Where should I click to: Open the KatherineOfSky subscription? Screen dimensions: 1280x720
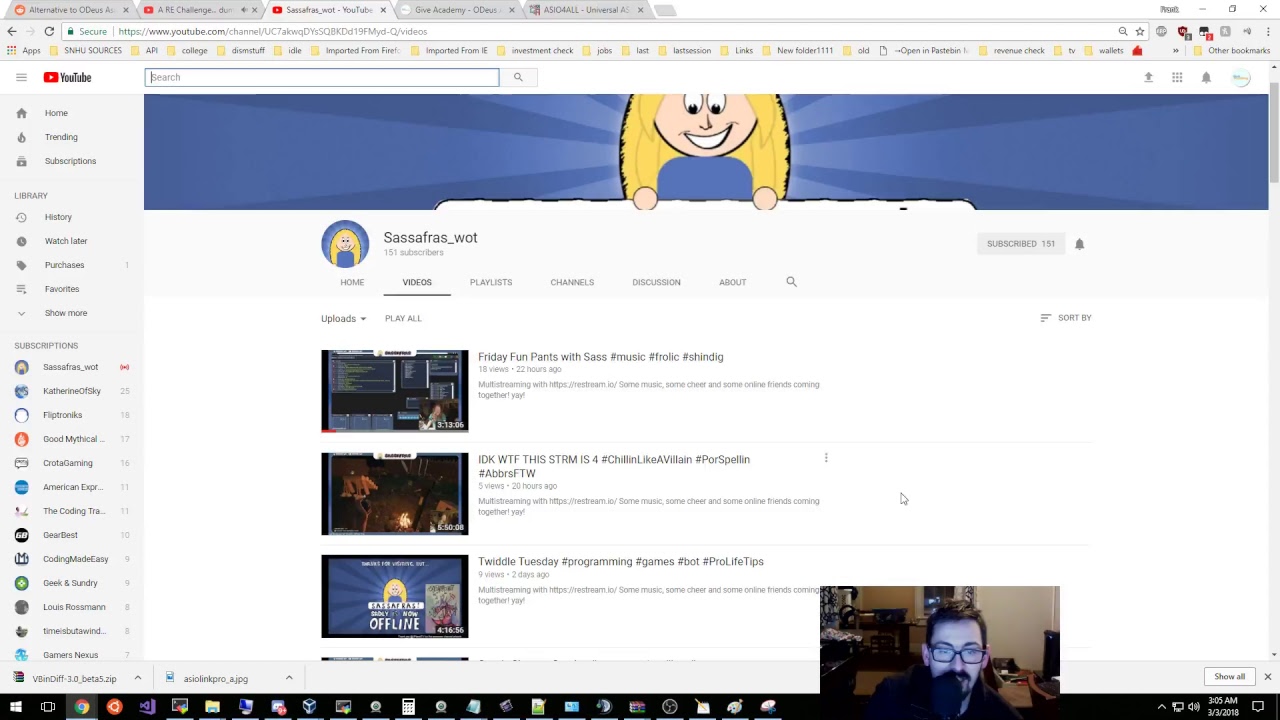click(x=72, y=391)
